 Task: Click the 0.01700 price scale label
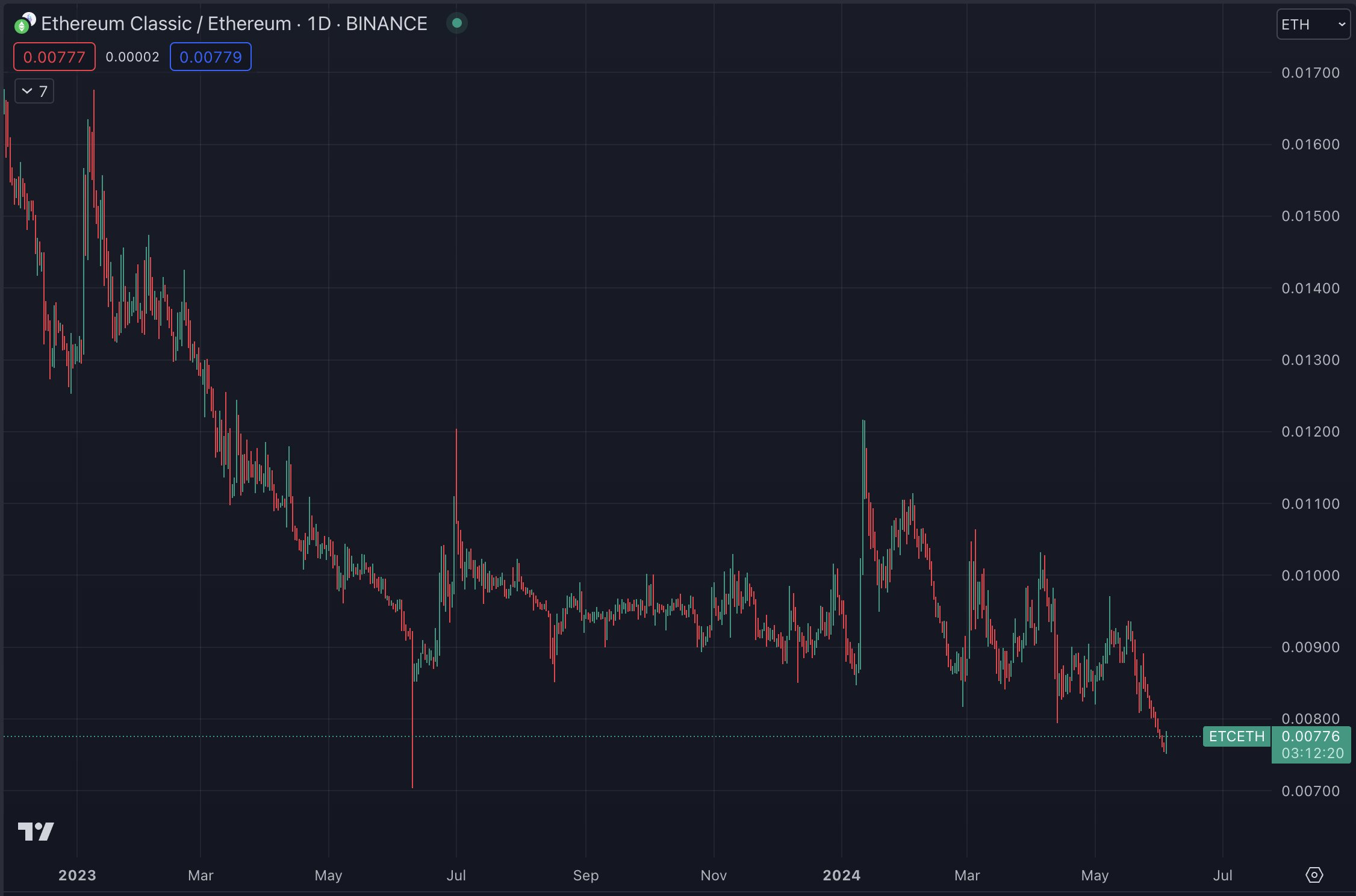[x=1310, y=73]
